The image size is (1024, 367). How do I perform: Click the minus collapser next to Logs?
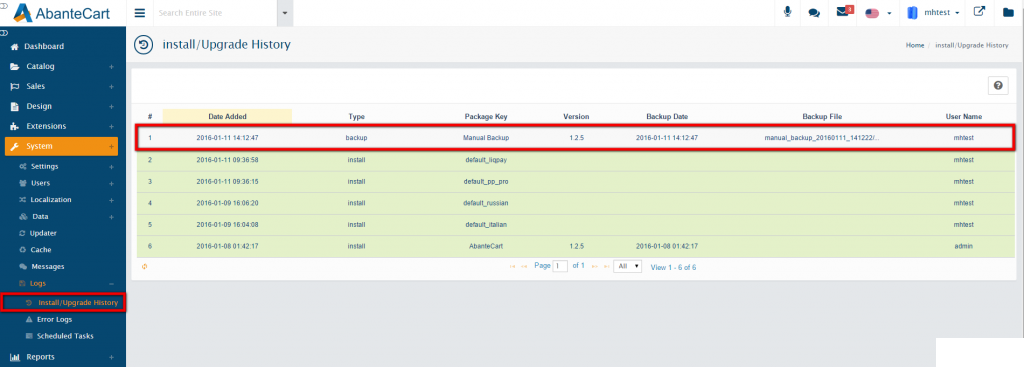coord(112,283)
